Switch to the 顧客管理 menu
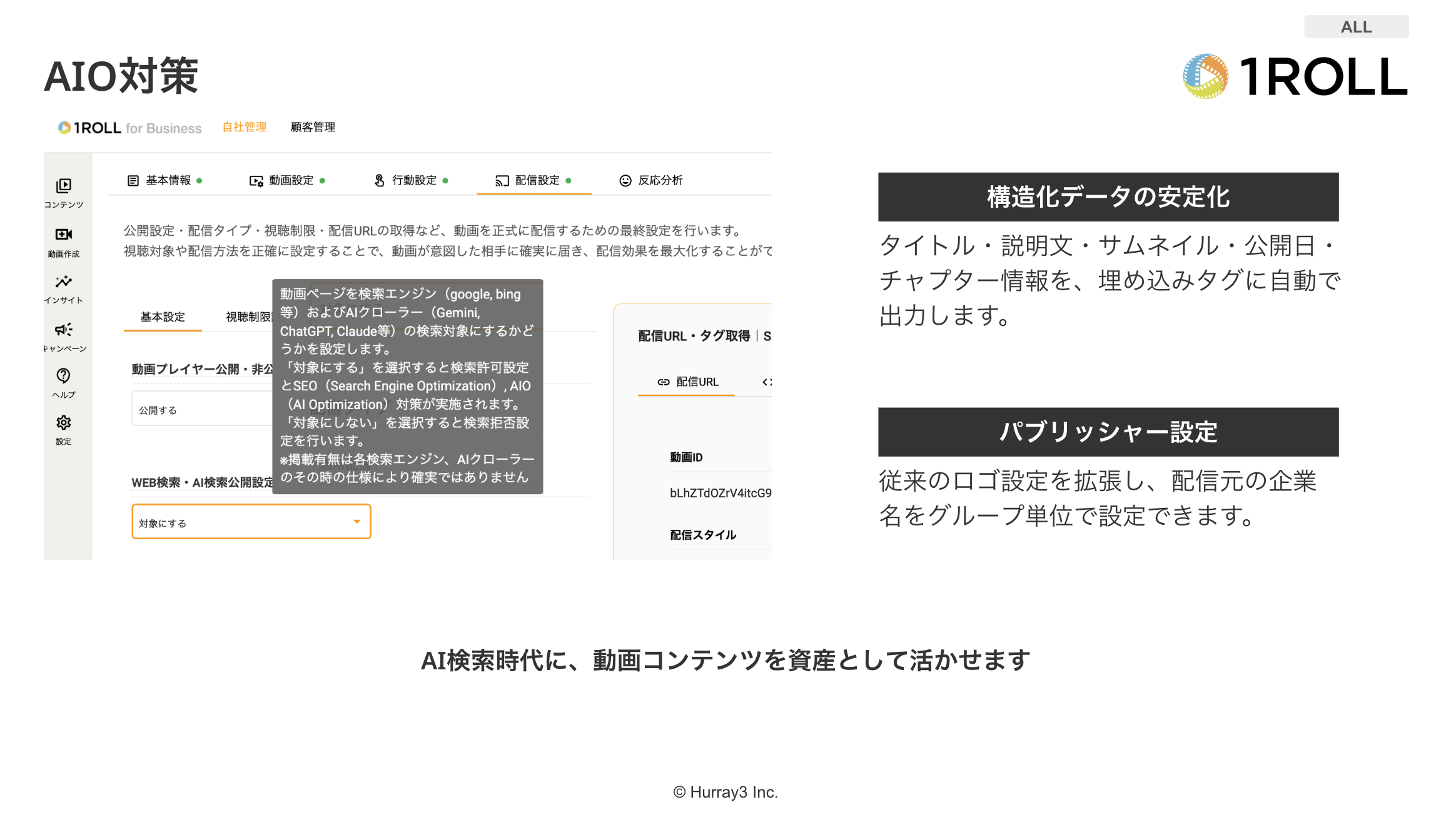The height and width of the screenshot is (817, 1456). (x=313, y=127)
